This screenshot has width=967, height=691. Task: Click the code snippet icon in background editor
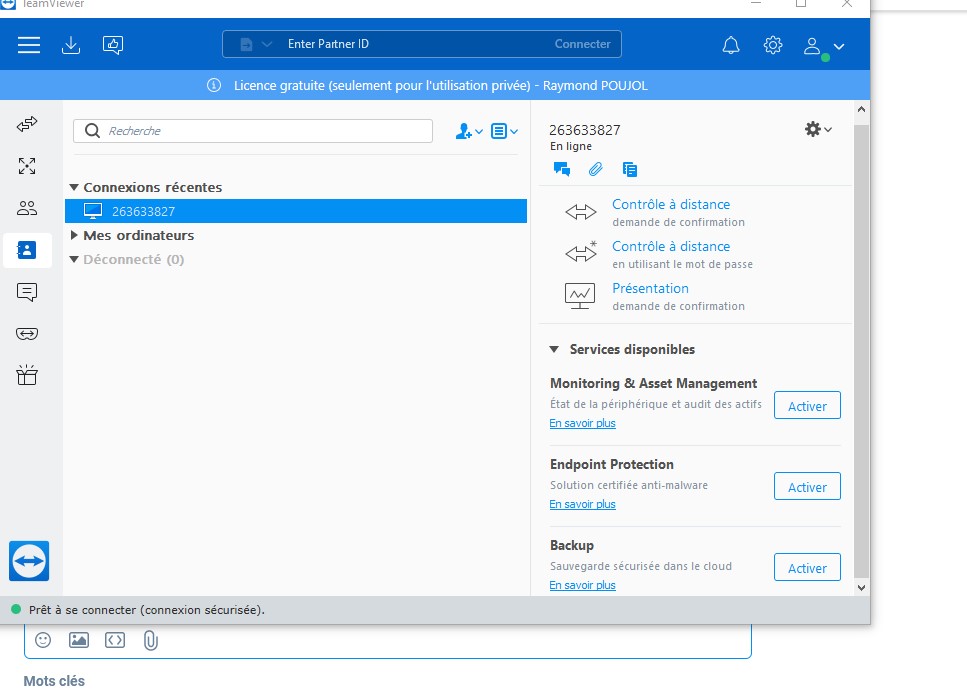[115, 640]
